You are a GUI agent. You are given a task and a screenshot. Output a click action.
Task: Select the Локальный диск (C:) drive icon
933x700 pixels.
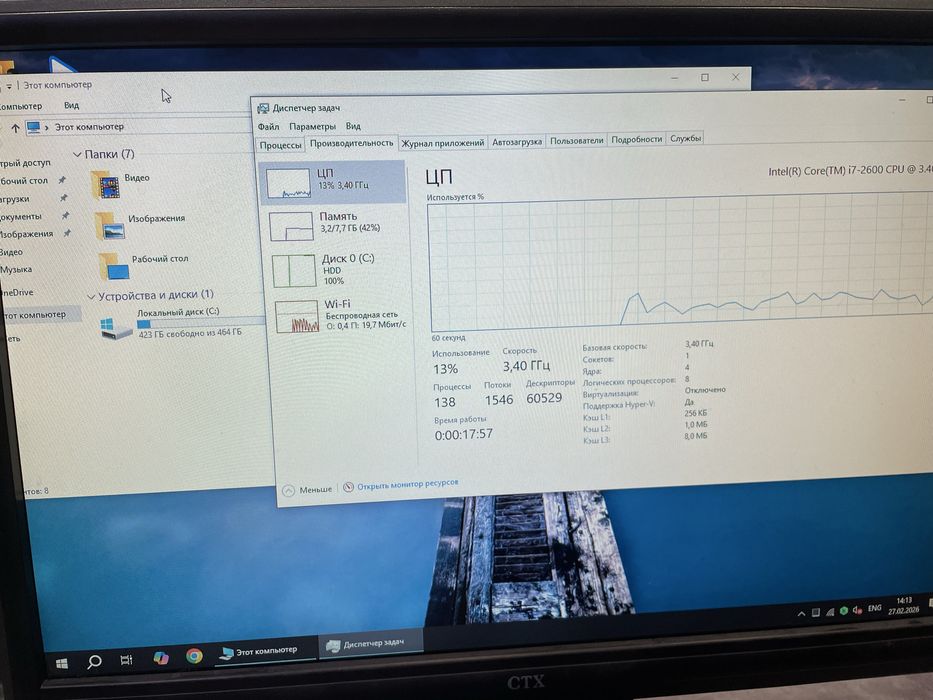click(x=117, y=327)
